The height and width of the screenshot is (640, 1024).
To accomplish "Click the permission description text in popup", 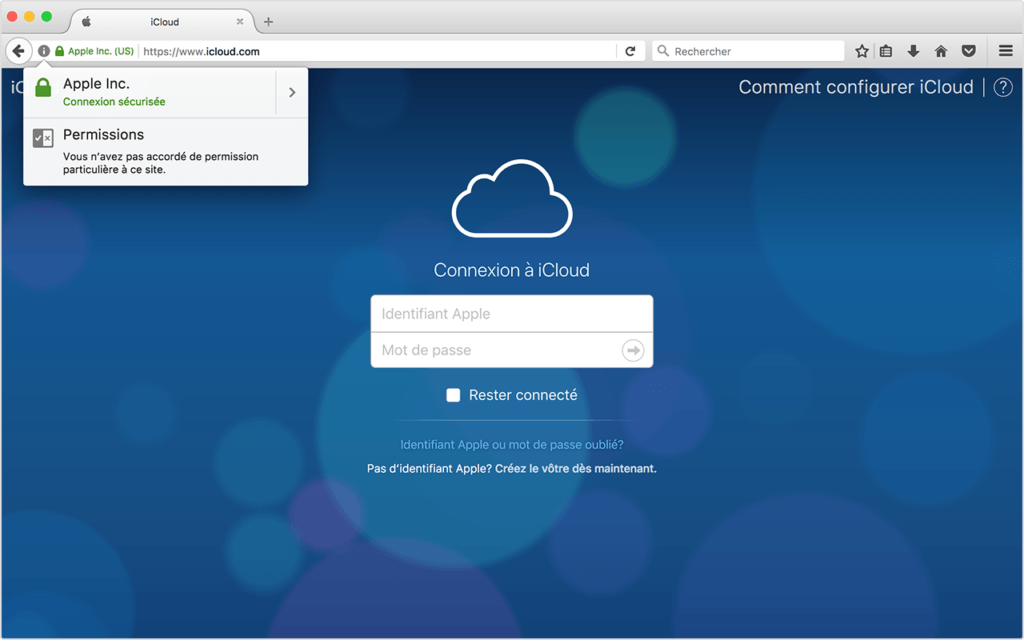I will coord(161,163).
